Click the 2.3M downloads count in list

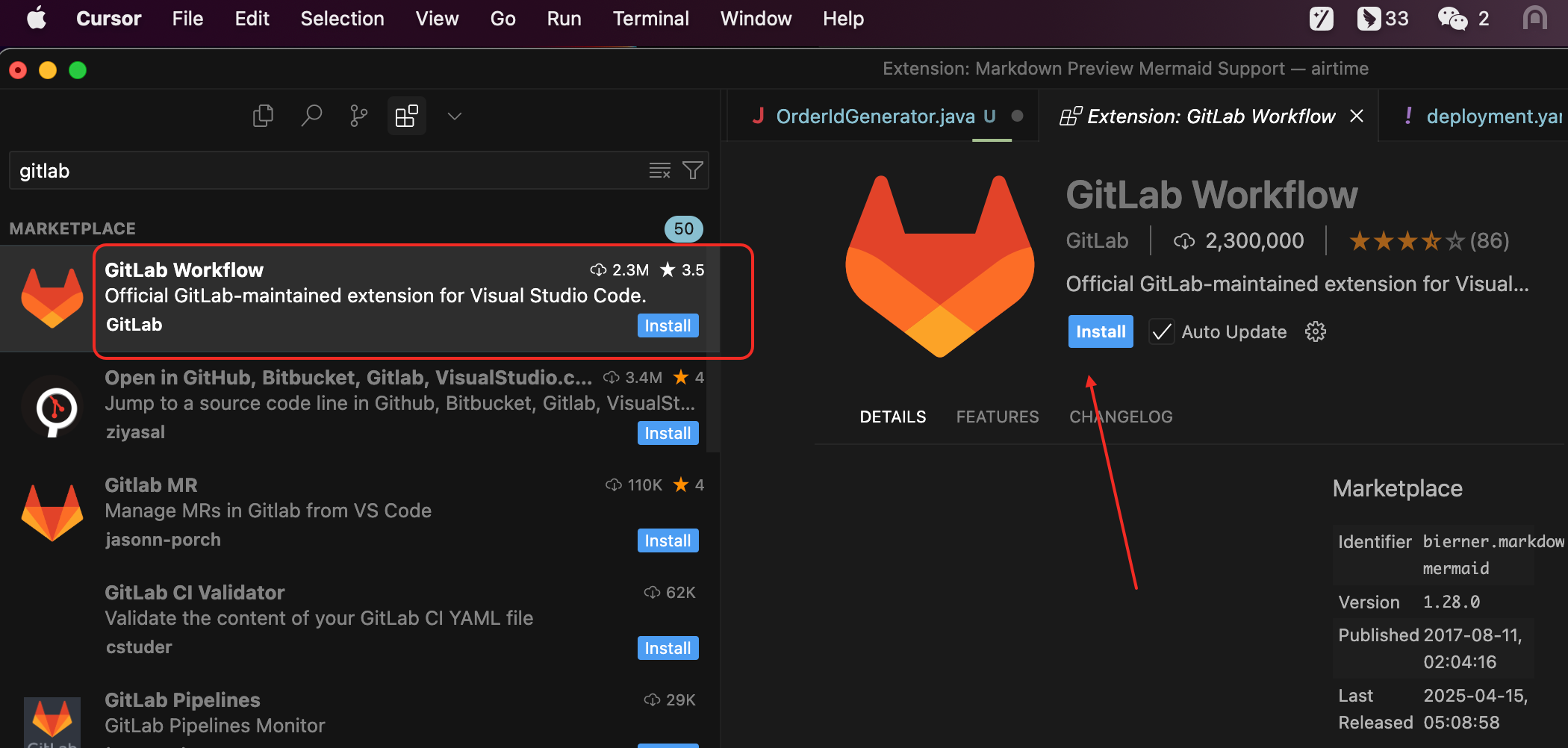[x=620, y=269]
